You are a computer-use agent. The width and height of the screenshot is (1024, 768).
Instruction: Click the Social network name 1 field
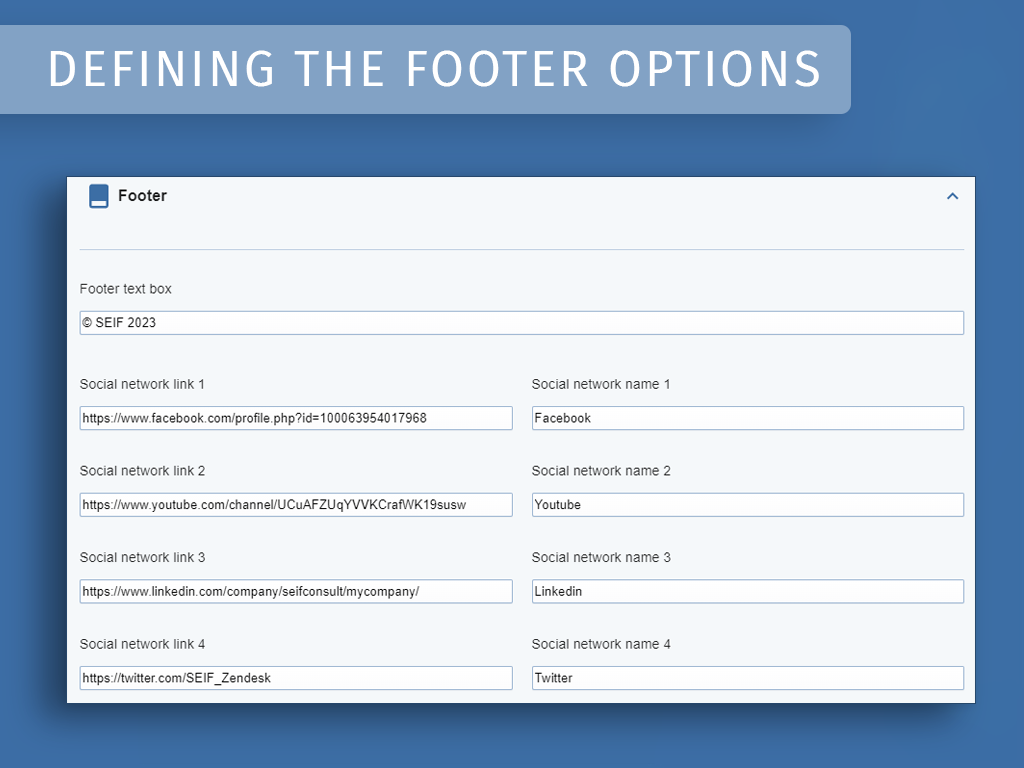747,418
